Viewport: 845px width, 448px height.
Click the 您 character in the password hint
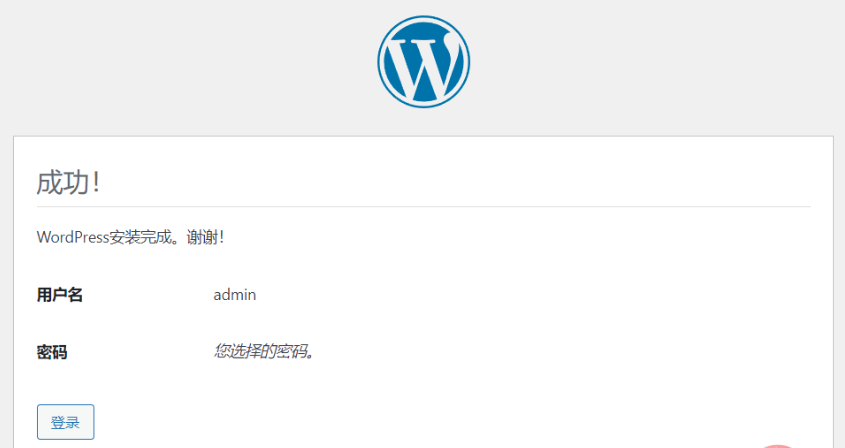tap(221, 352)
